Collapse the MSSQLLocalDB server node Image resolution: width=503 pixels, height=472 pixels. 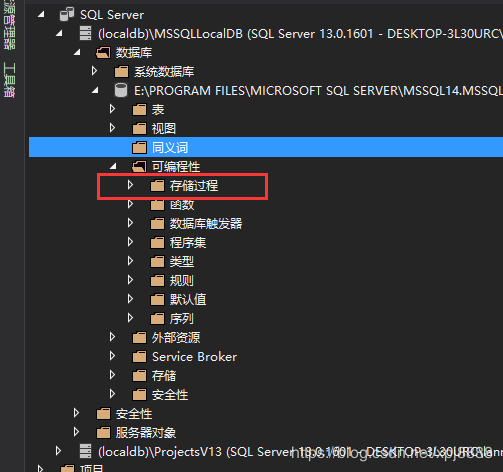coord(59,33)
